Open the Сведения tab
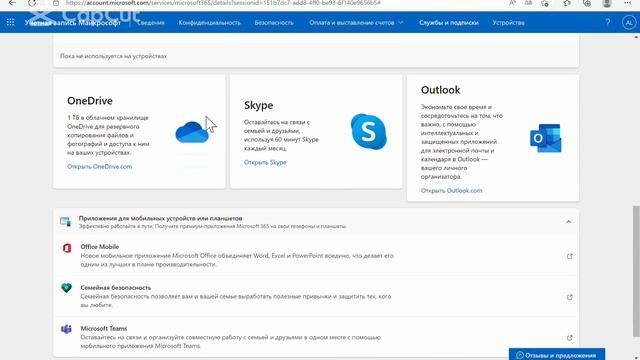The image size is (640, 360). (151, 22)
